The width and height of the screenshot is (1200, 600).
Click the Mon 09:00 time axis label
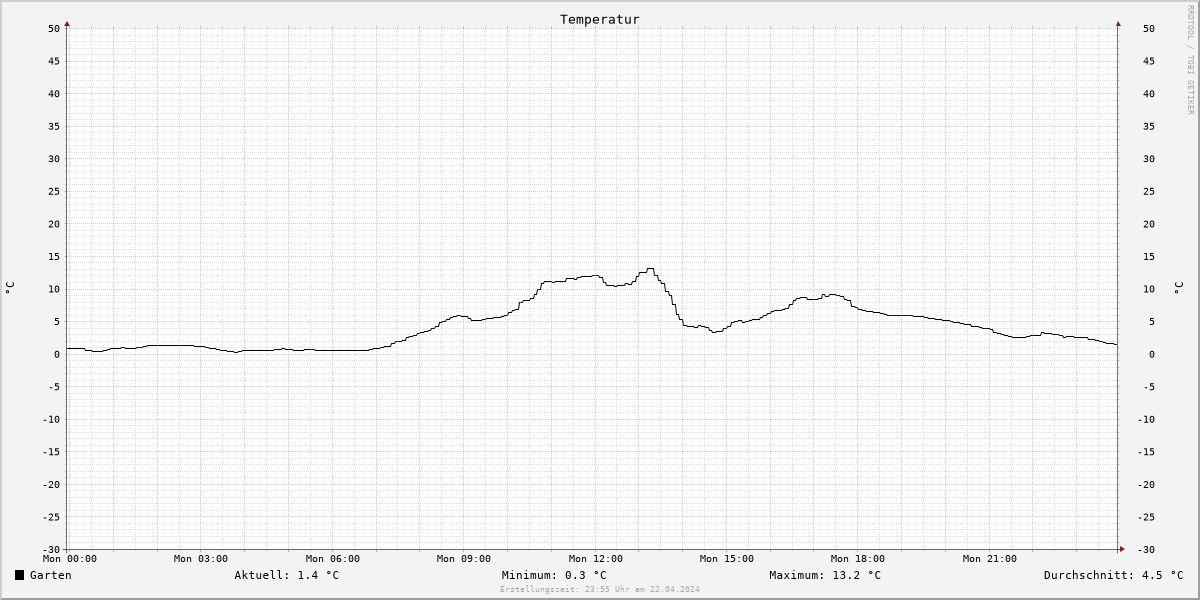[x=464, y=559]
